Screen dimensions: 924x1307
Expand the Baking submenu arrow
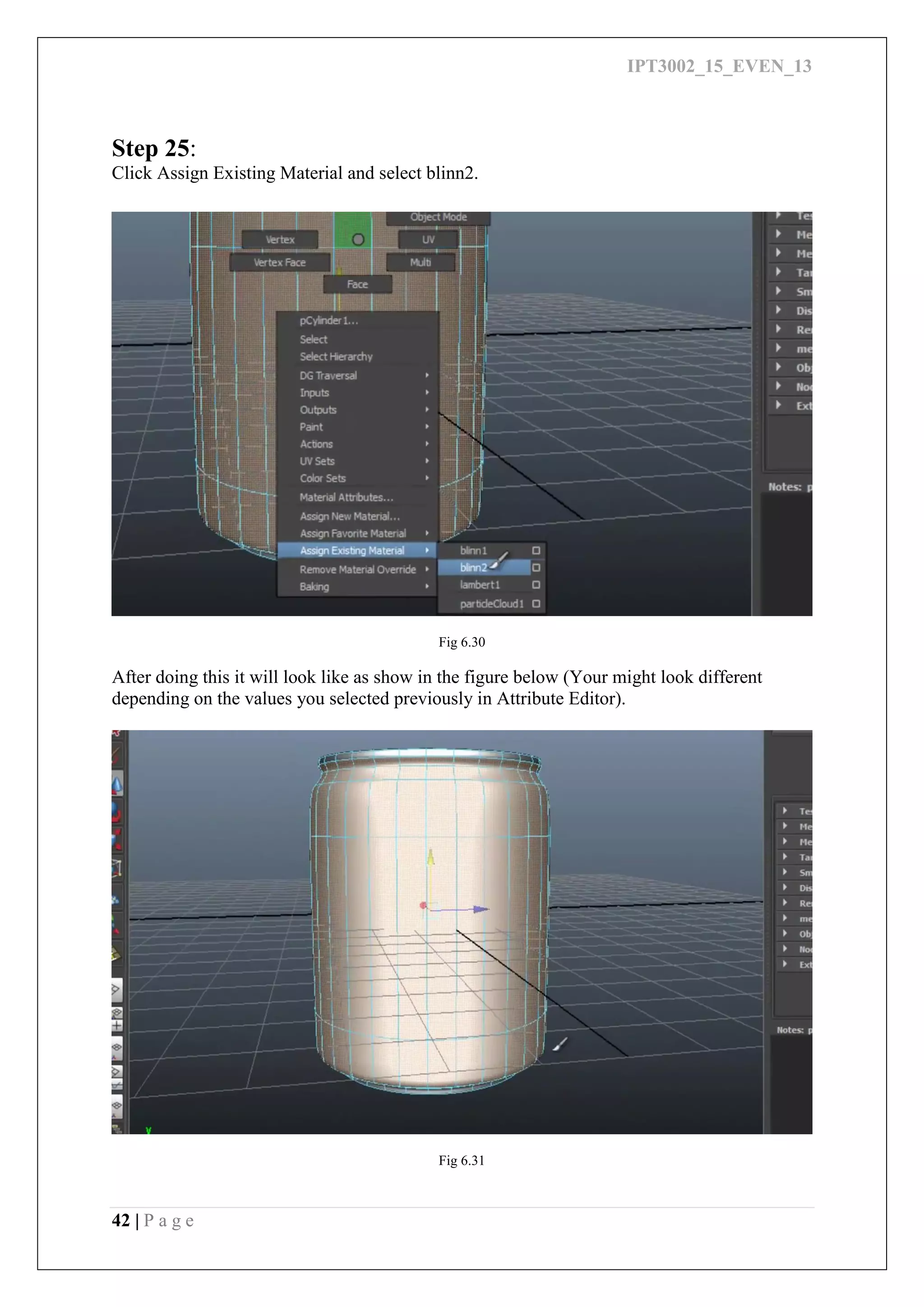pyautogui.click(x=427, y=586)
